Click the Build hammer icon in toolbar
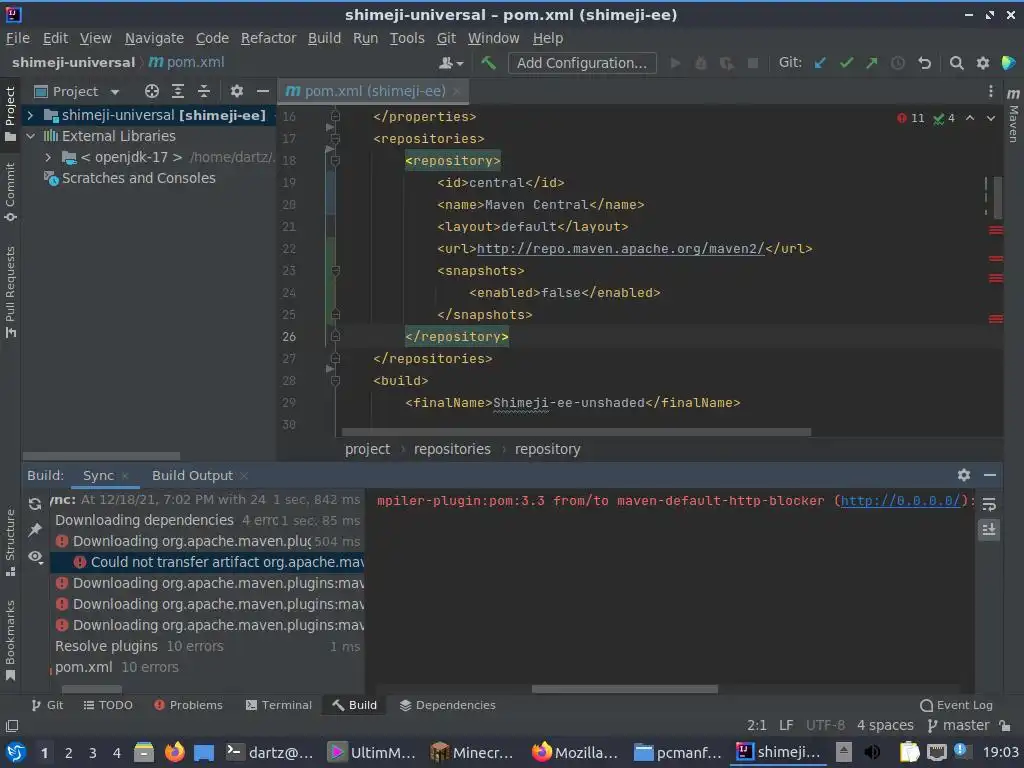This screenshot has height=768, width=1024. 488,63
